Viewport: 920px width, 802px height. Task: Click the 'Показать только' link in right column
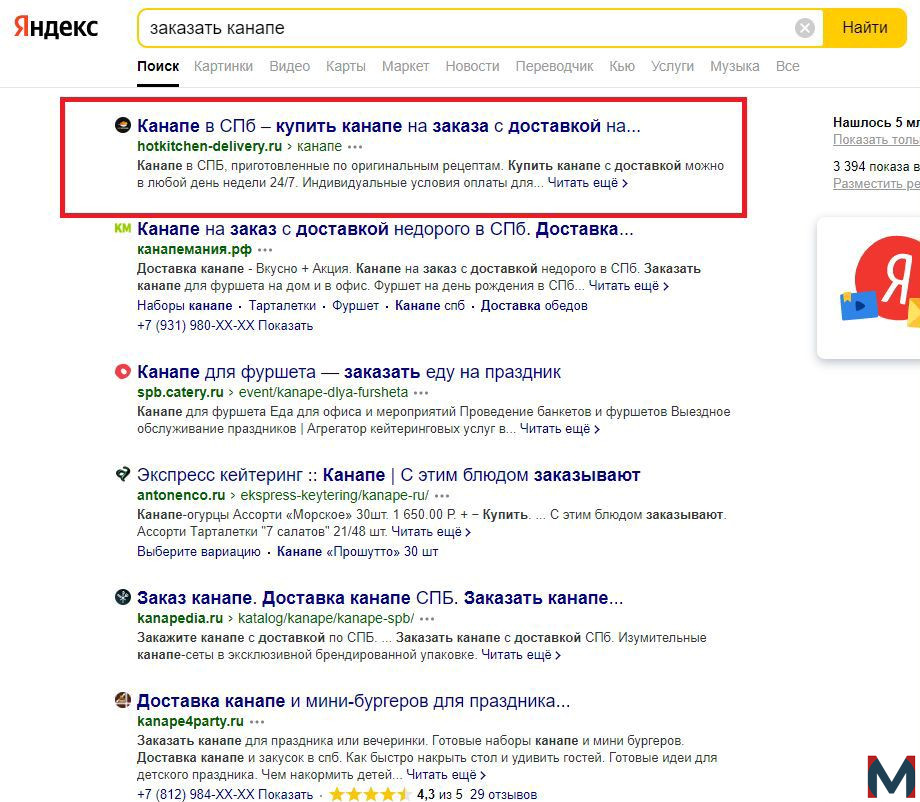[x=877, y=140]
